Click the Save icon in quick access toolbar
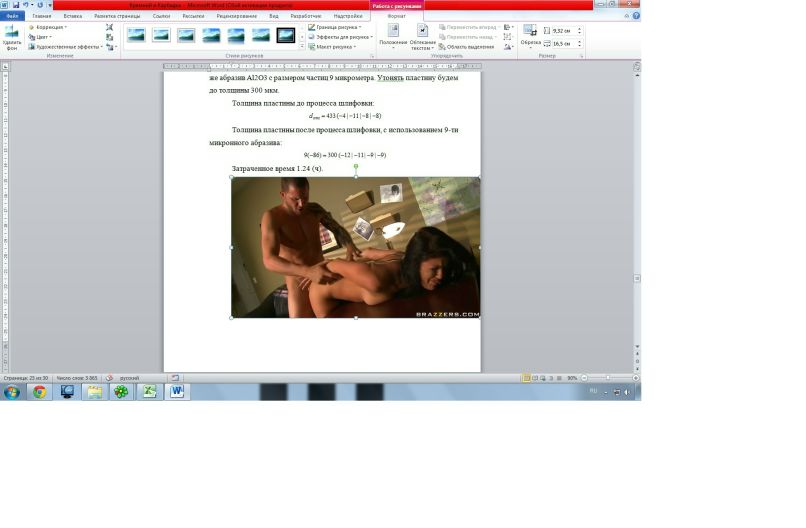The height and width of the screenshot is (528, 806). pyautogui.click(x=16, y=5)
